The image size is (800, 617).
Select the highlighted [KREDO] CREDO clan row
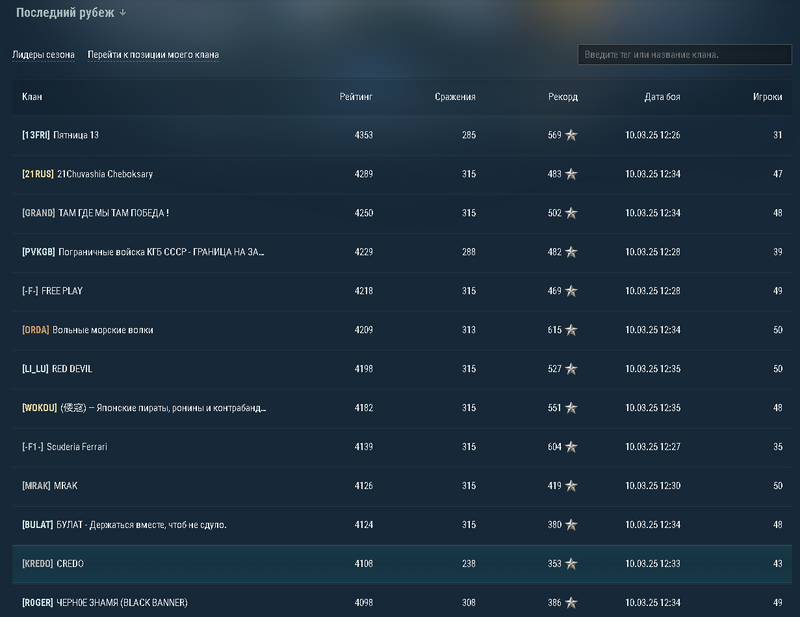click(402, 564)
